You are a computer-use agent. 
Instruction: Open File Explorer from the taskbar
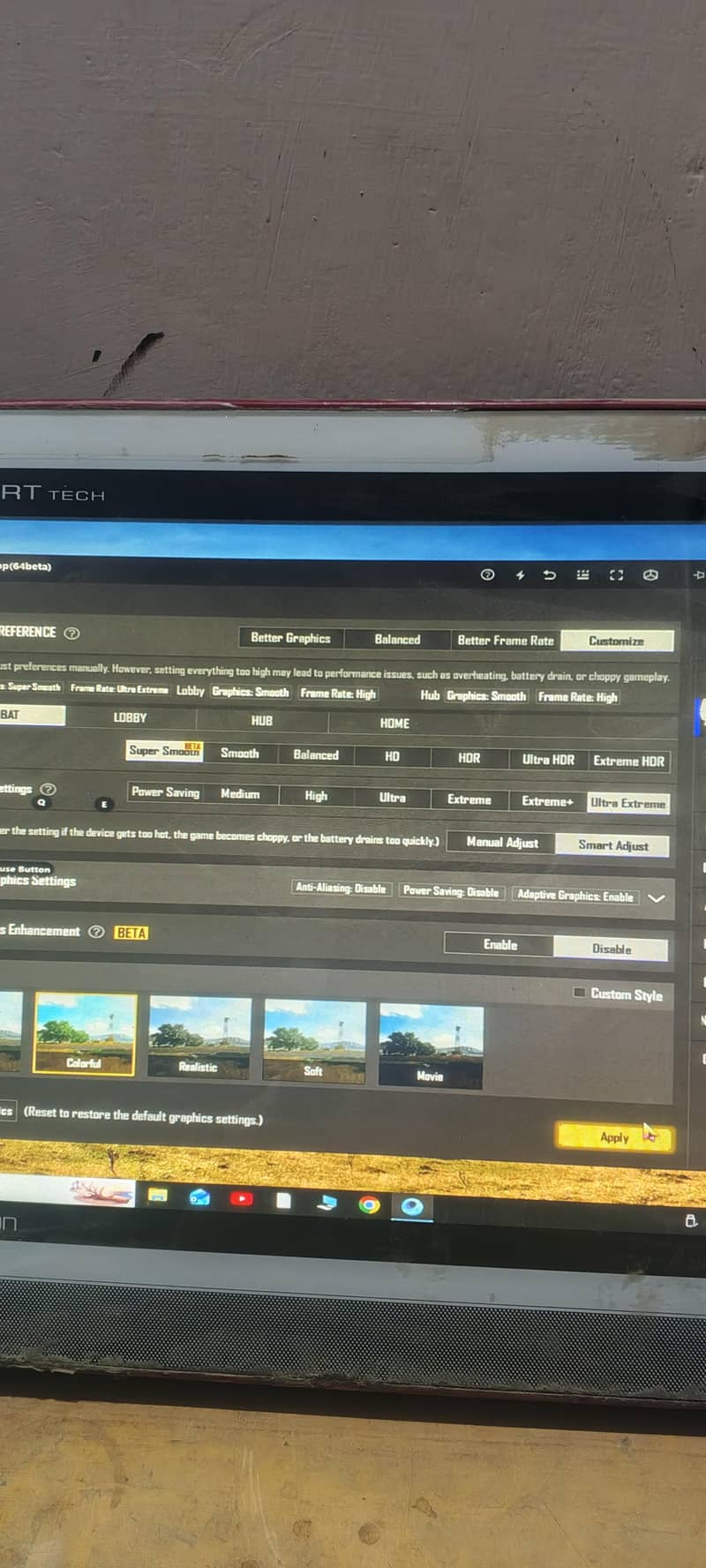(x=158, y=1196)
